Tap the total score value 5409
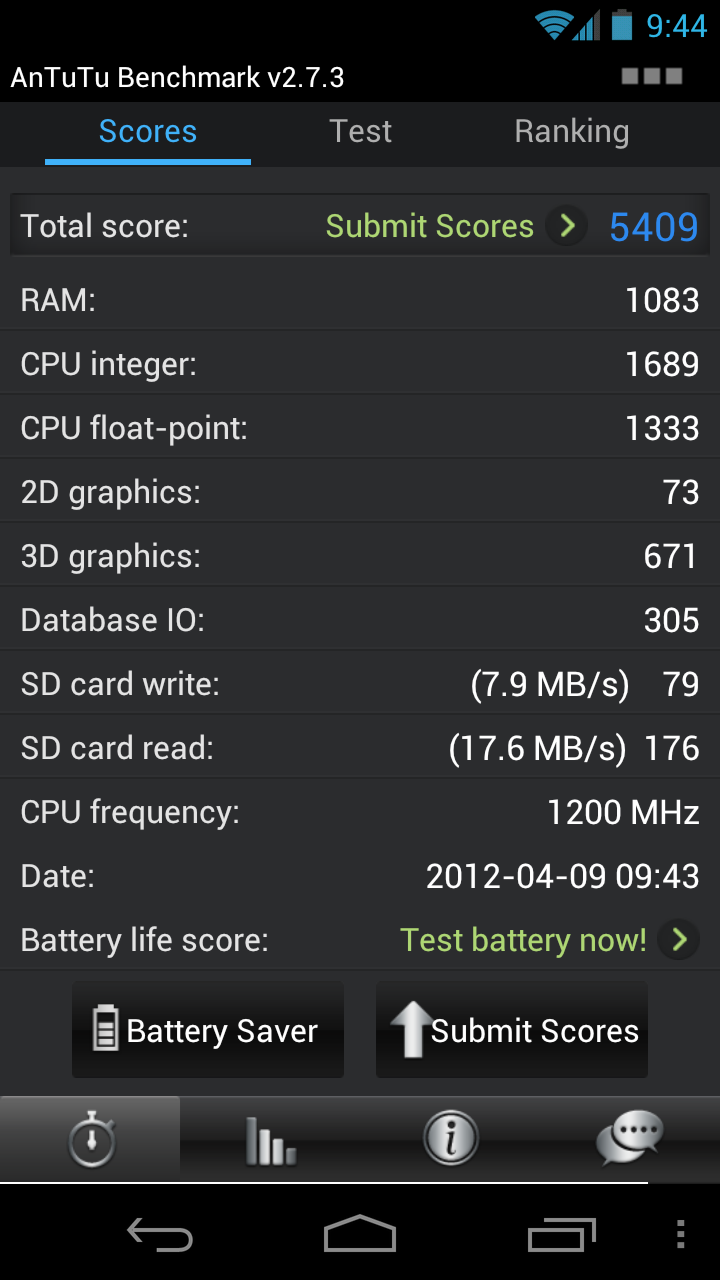Viewport: 720px width, 1280px height. pyautogui.click(x=654, y=227)
